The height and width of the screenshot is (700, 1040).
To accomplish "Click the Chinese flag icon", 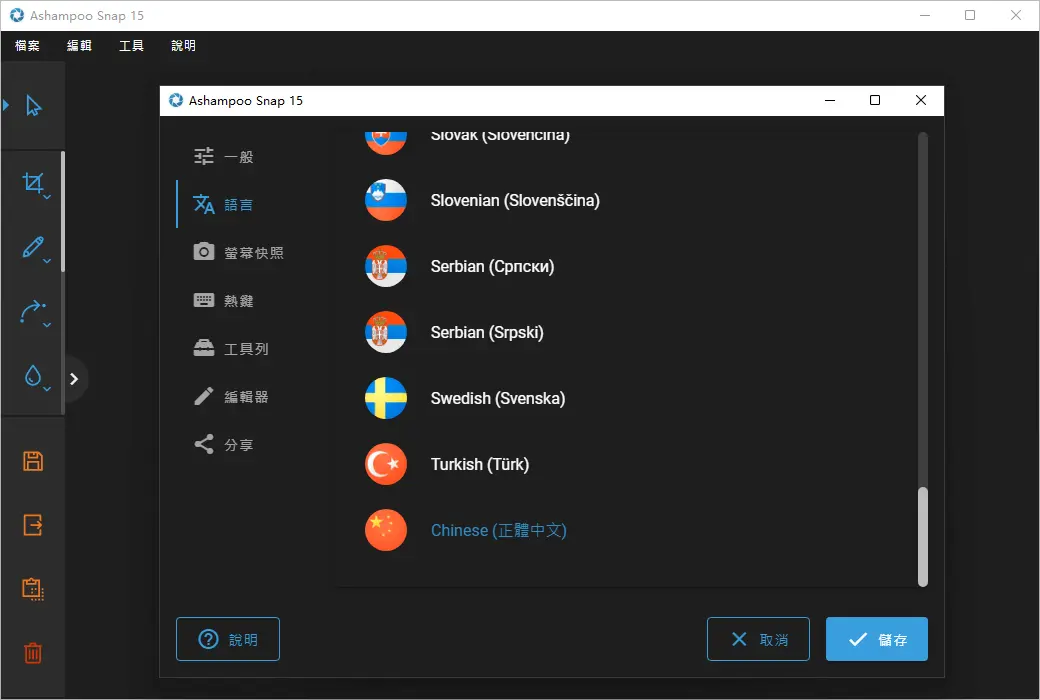I will (x=386, y=530).
